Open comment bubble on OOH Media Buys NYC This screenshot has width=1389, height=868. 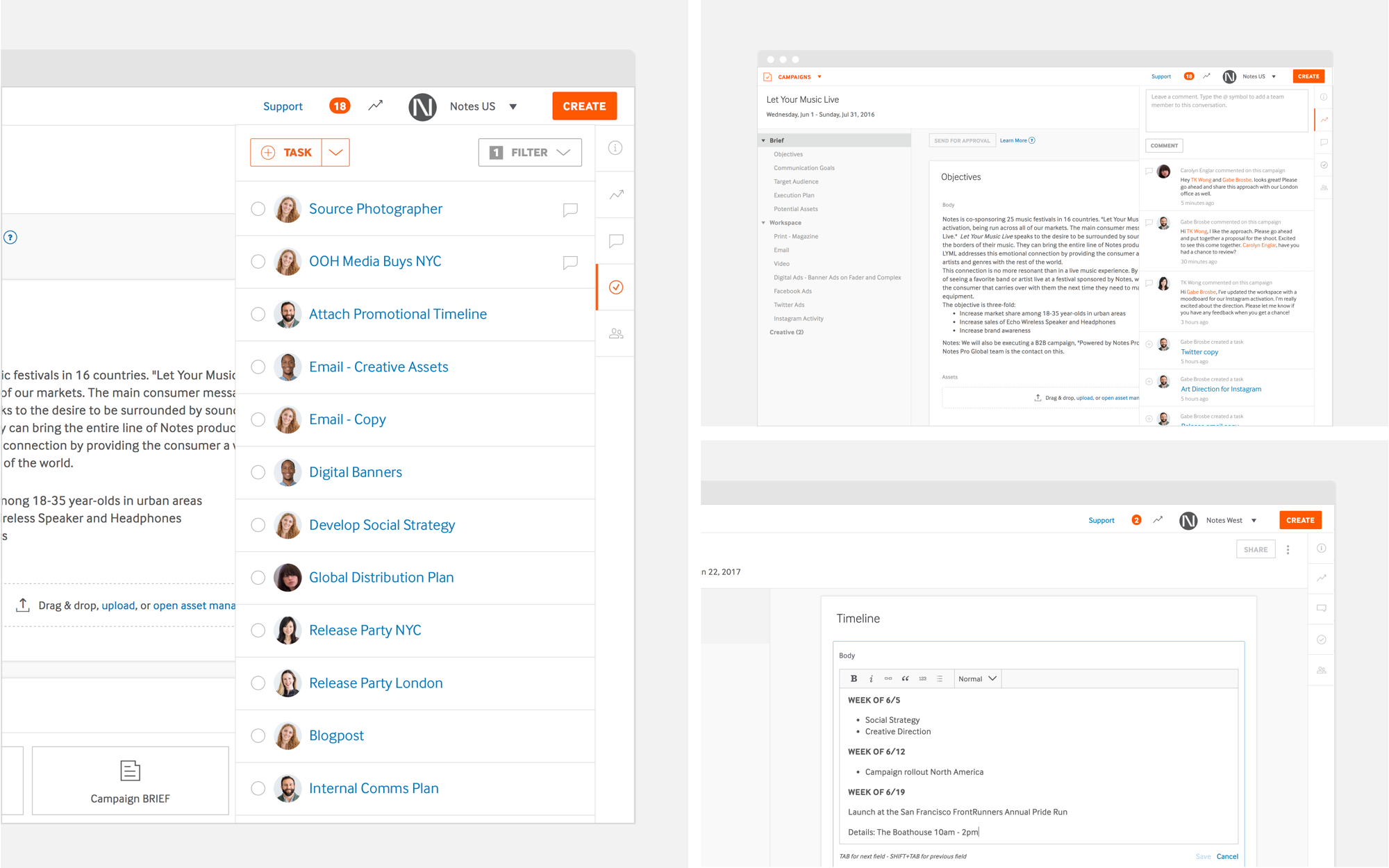point(570,262)
